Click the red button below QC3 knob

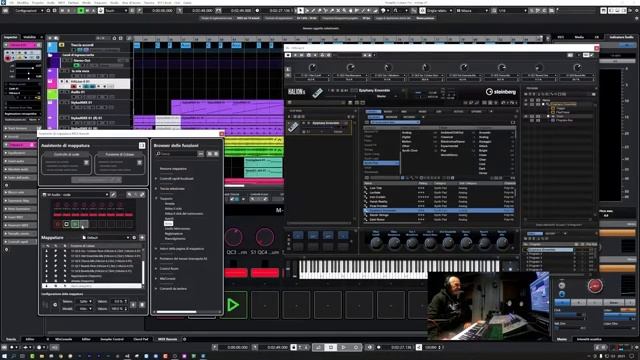(236, 273)
